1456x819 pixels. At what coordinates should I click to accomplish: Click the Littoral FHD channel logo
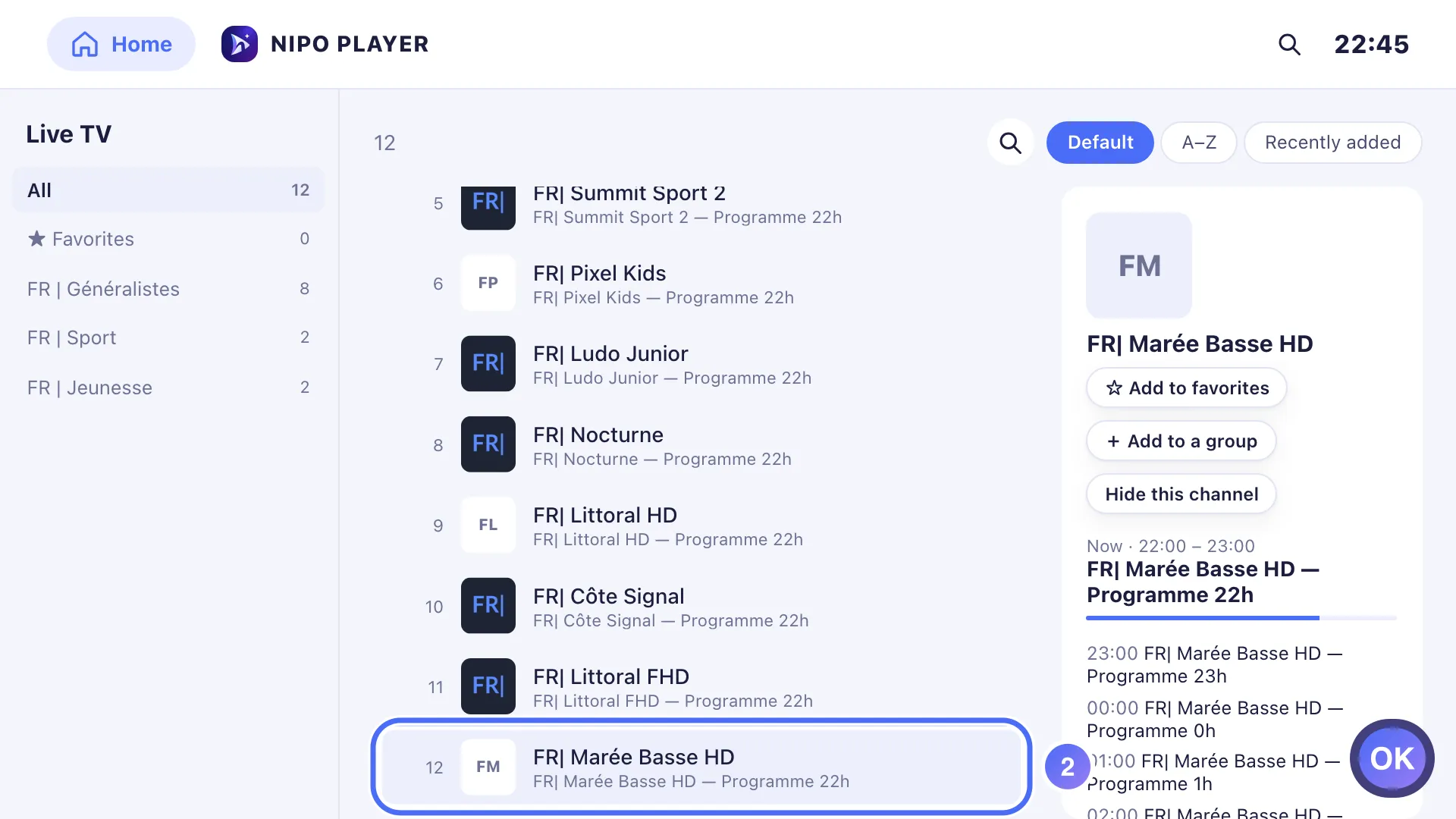[x=488, y=686]
